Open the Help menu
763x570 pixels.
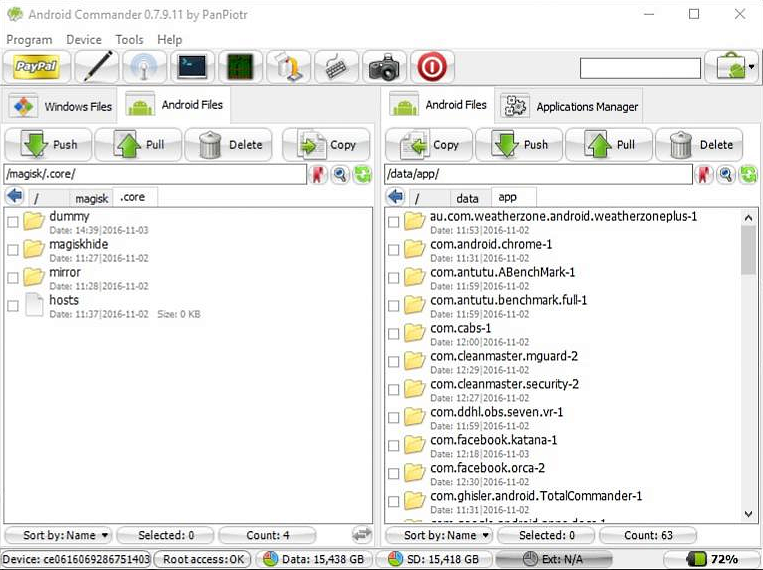coord(169,39)
